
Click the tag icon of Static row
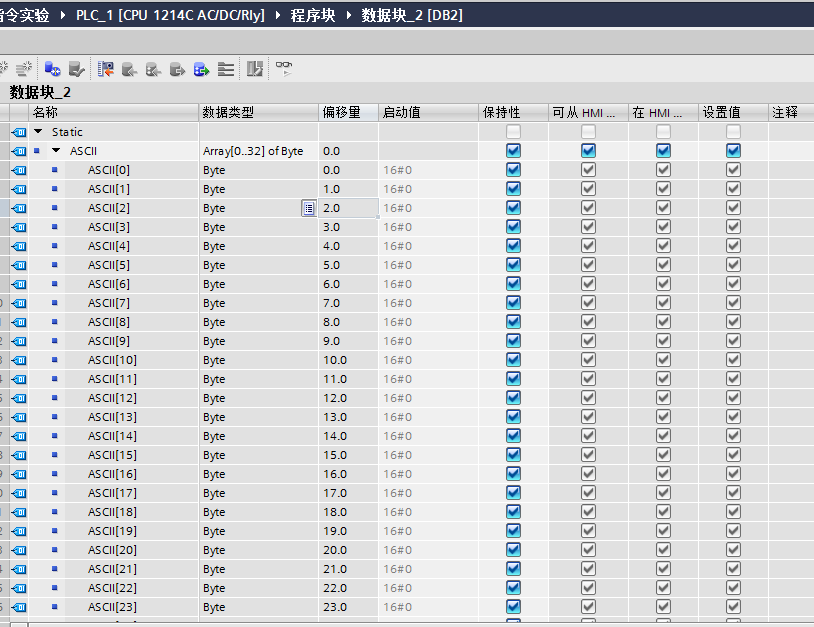(19, 132)
